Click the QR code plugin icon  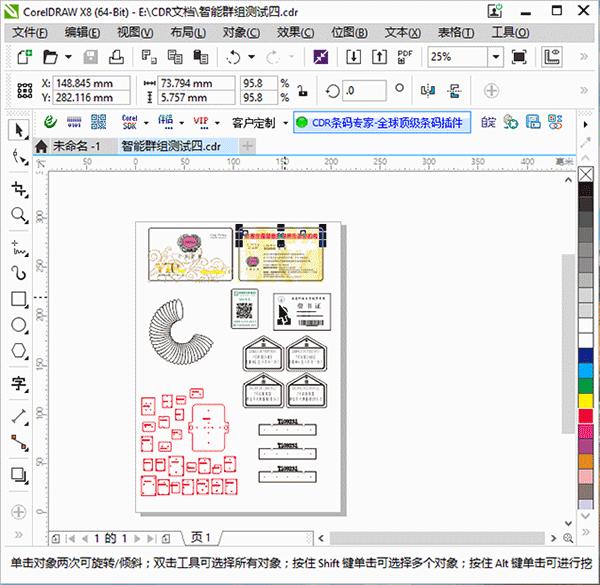tap(99, 122)
